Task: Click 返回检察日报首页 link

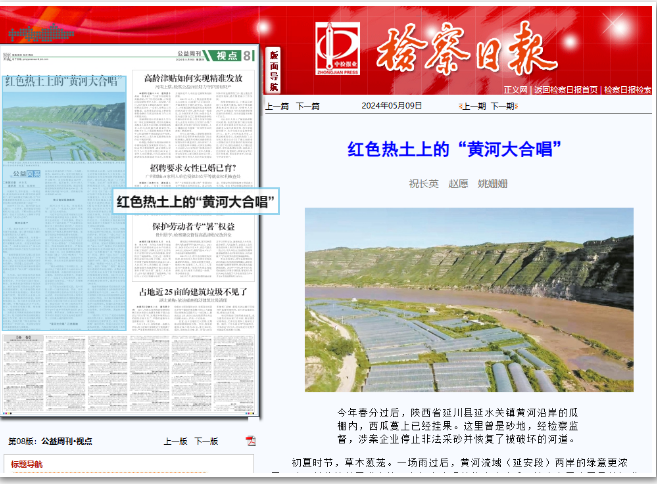Action: click(x=566, y=90)
